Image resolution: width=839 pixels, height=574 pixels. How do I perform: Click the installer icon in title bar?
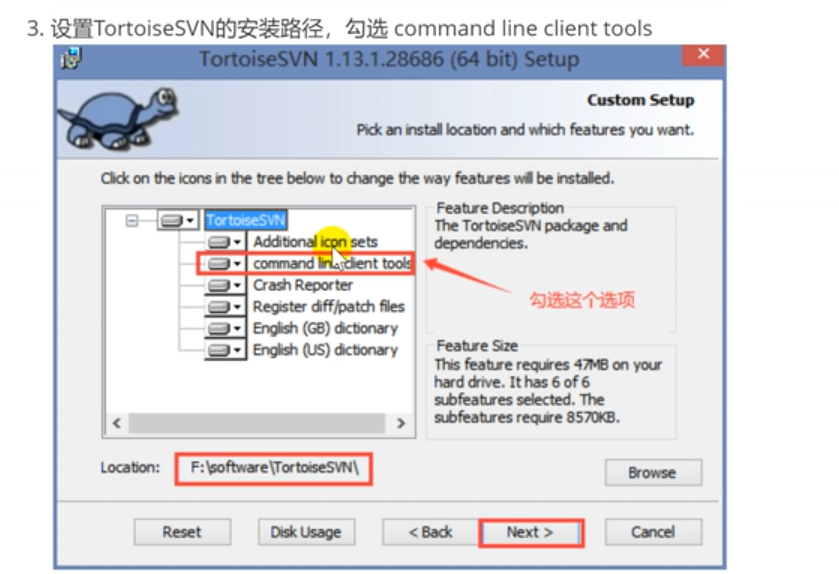71,58
